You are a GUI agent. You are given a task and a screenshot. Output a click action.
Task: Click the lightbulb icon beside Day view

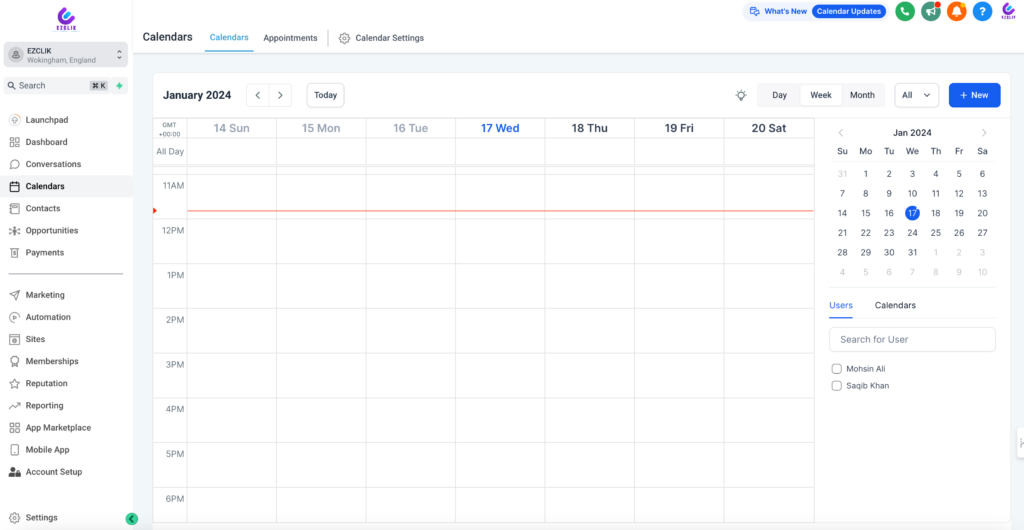741,95
